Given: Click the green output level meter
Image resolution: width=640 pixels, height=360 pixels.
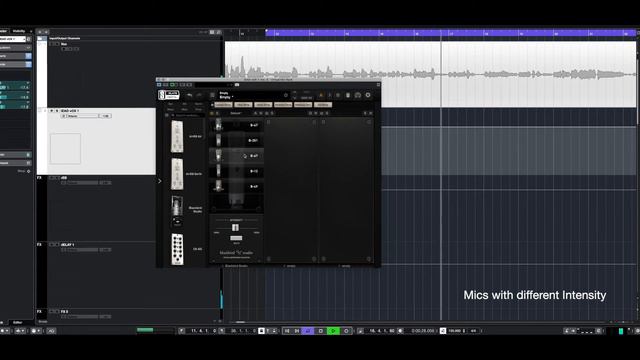Looking at the screenshot, I should click(x=621, y=331).
